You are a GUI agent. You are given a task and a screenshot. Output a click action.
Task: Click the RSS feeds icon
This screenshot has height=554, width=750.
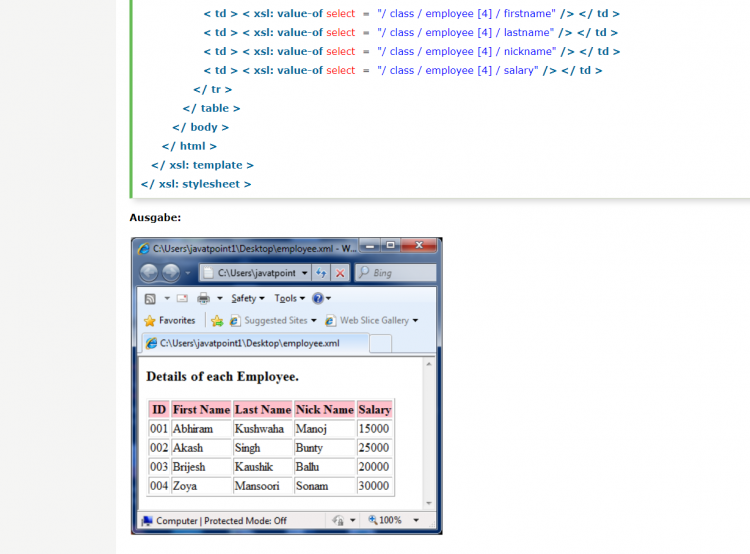tap(150, 299)
